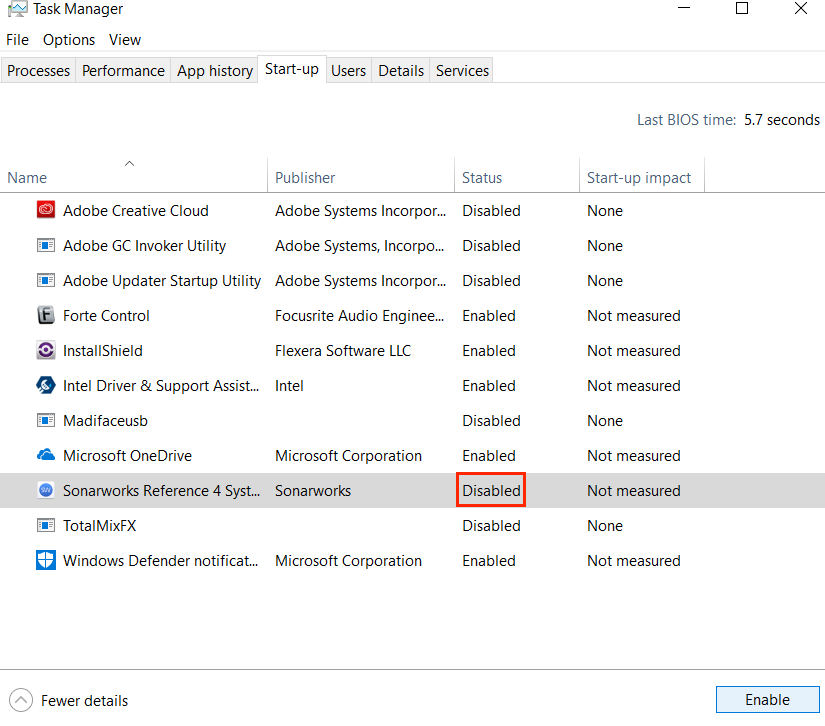Collapse view with Fewer details arrow
This screenshot has width=825, height=726.
(x=21, y=700)
